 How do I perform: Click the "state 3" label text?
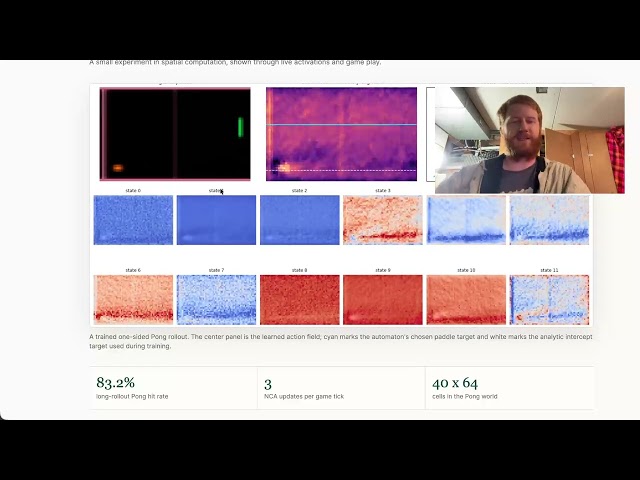(383, 191)
